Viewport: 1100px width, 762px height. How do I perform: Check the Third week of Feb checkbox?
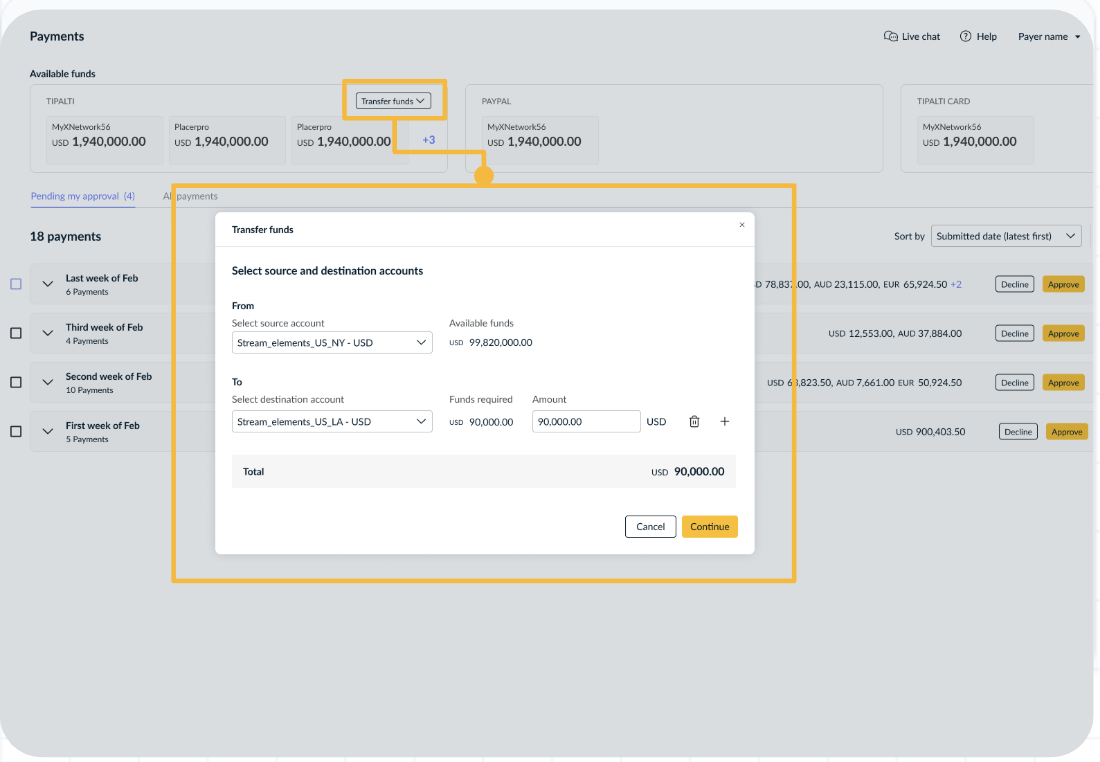16,333
